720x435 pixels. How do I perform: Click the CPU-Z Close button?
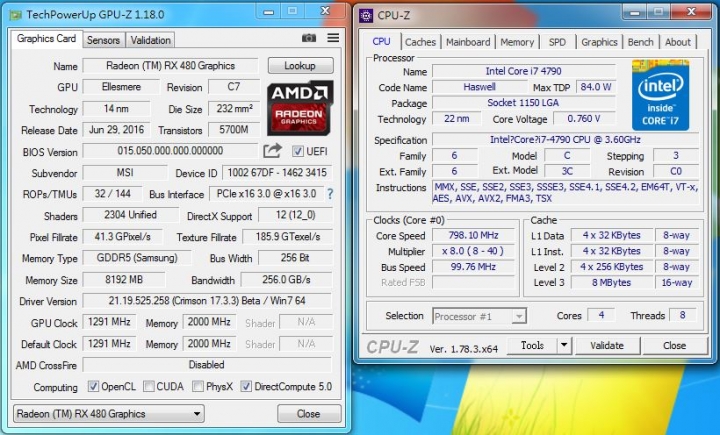click(x=675, y=345)
